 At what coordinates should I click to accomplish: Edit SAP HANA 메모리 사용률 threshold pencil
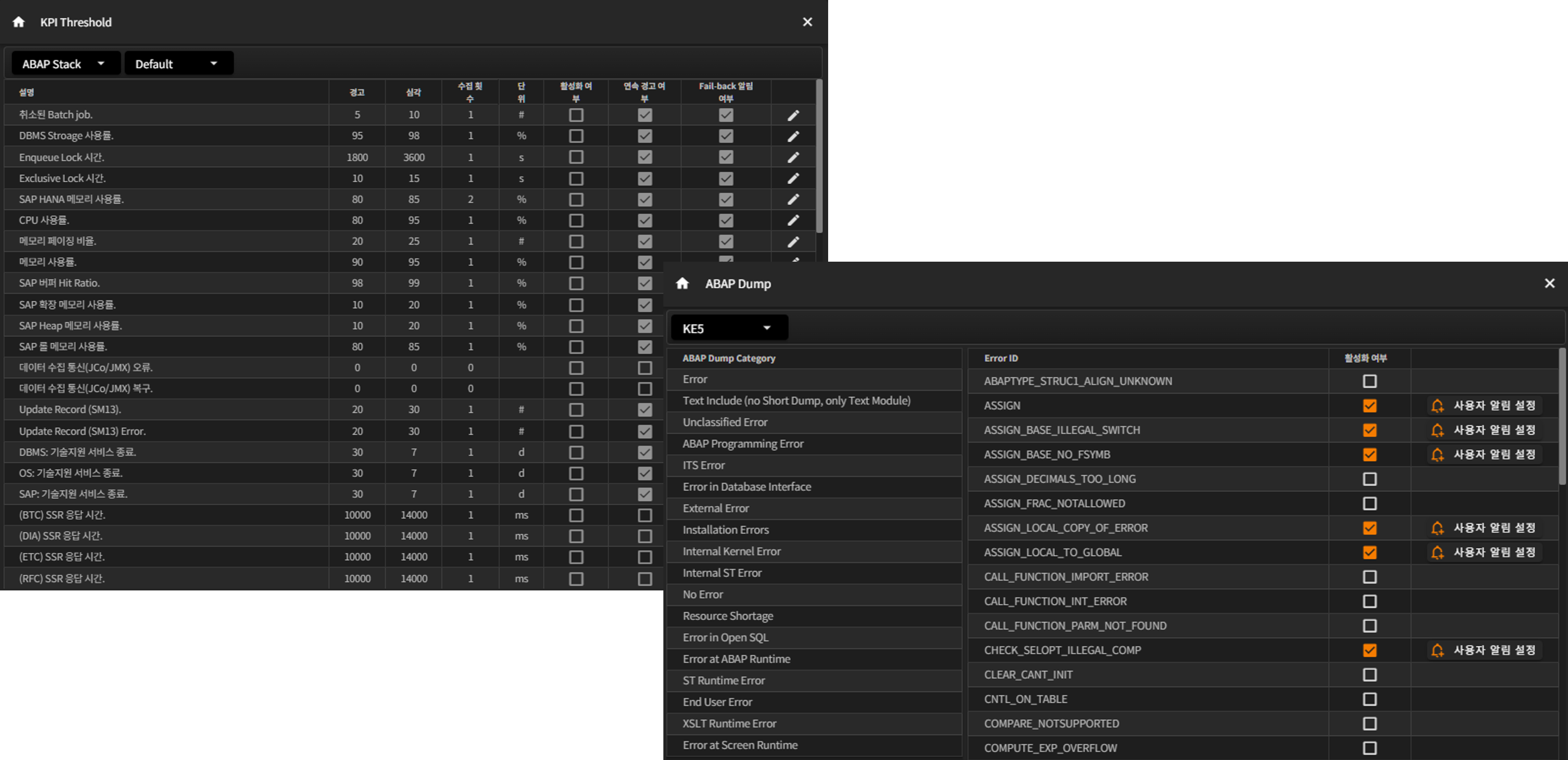point(793,199)
